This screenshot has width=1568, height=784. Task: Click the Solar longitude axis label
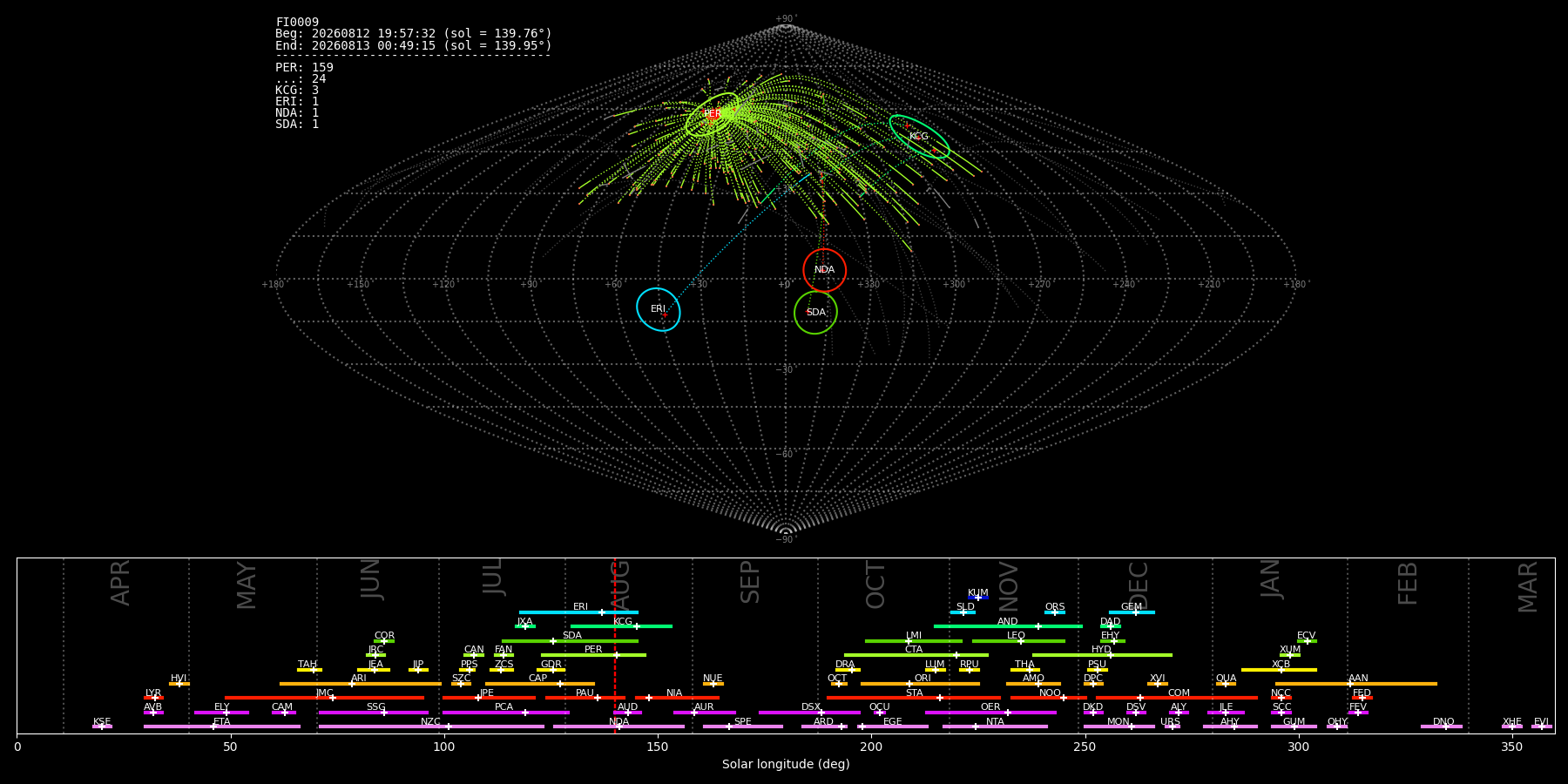pos(786,764)
